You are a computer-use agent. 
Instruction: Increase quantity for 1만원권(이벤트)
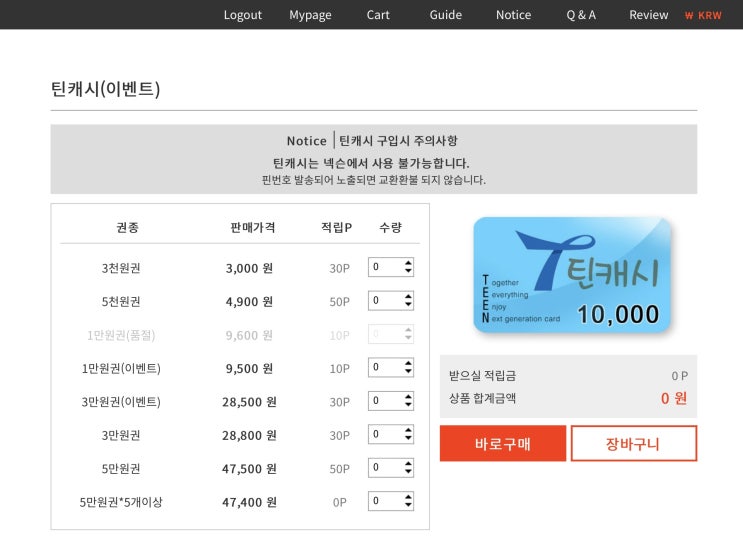pos(408,363)
